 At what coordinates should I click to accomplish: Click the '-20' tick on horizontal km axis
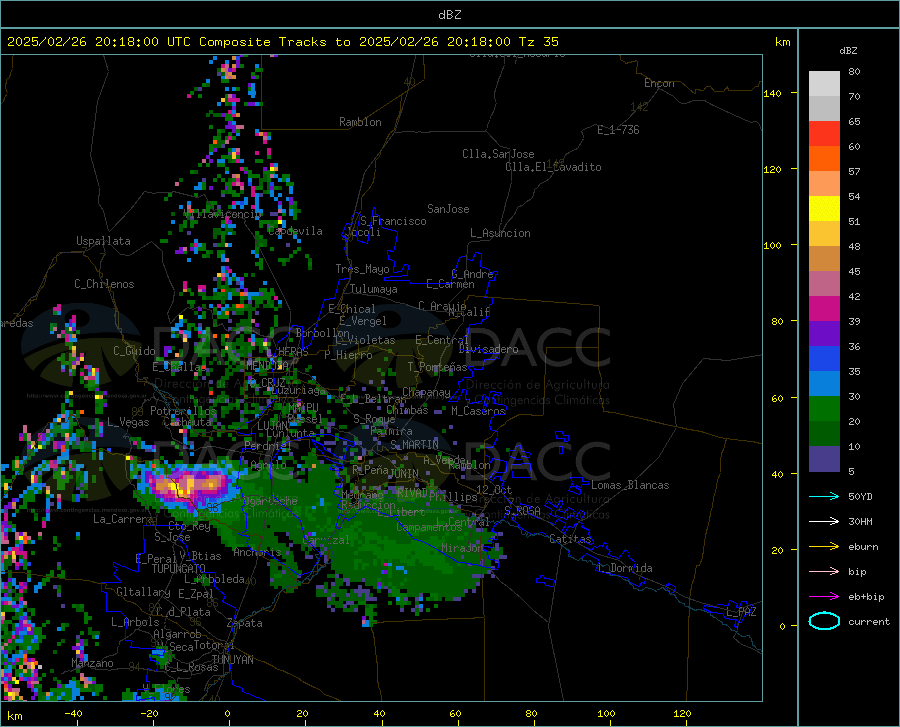[149, 714]
